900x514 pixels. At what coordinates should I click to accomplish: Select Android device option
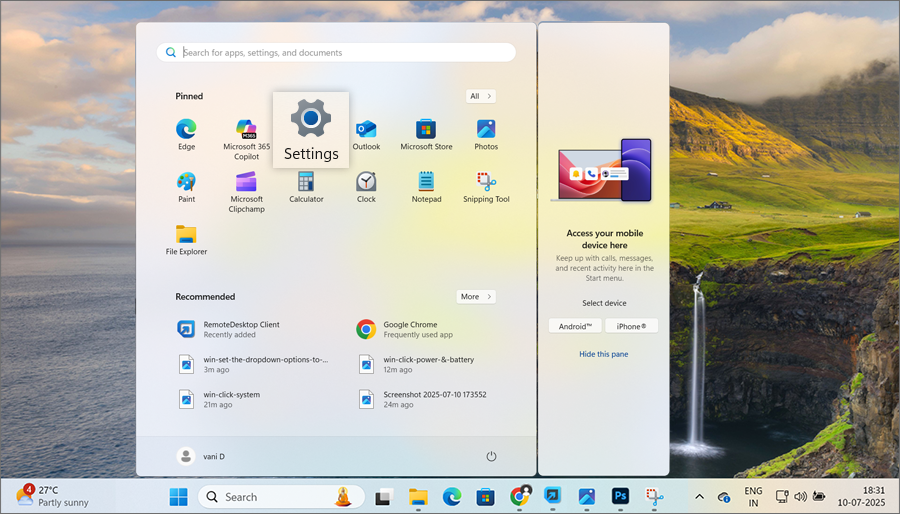[x=575, y=326]
